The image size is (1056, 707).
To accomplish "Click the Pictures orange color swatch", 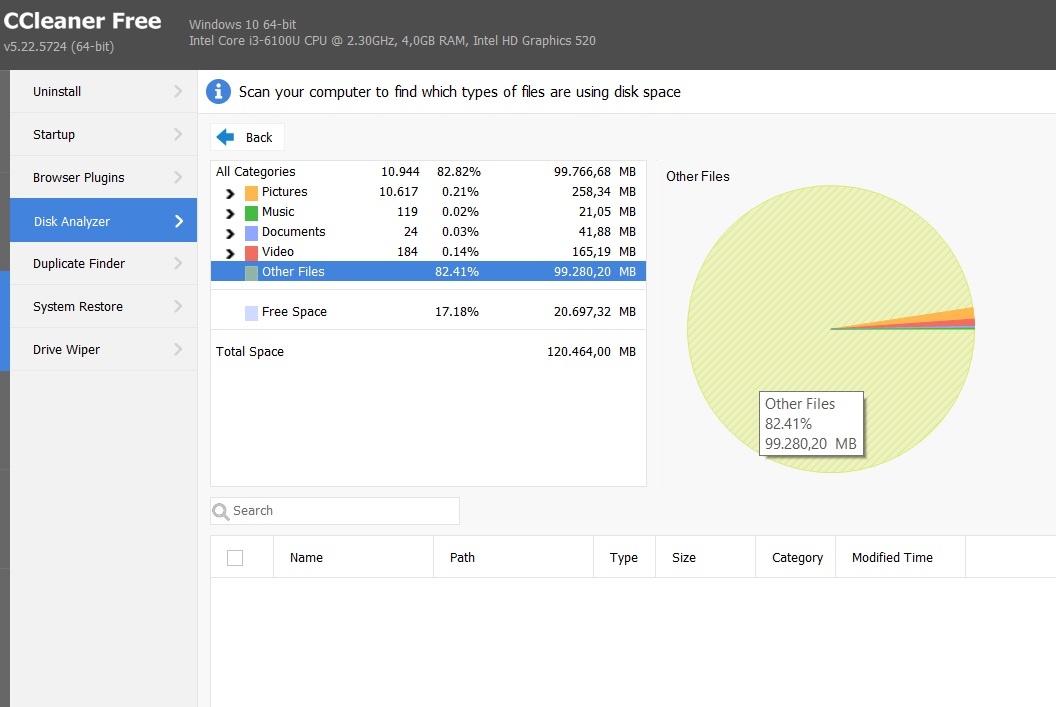I will pyautogui.click(x=251, y=193).
